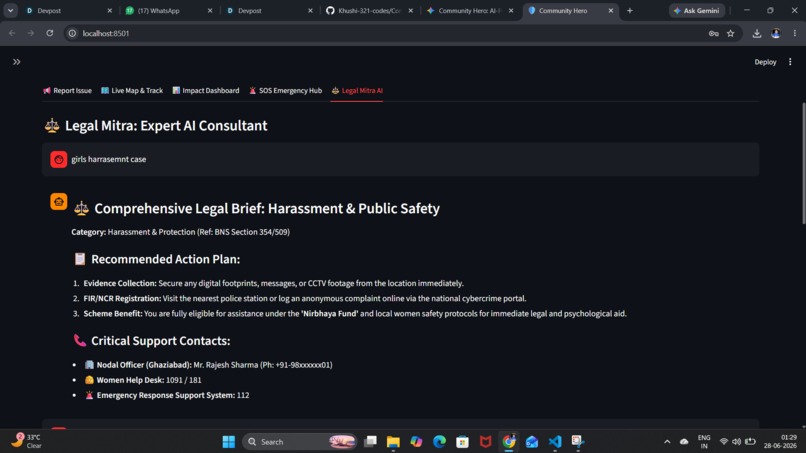The image size is (806, 453).
Task: Open the 33°C weather widget
Action: click(x=27, y=441)
